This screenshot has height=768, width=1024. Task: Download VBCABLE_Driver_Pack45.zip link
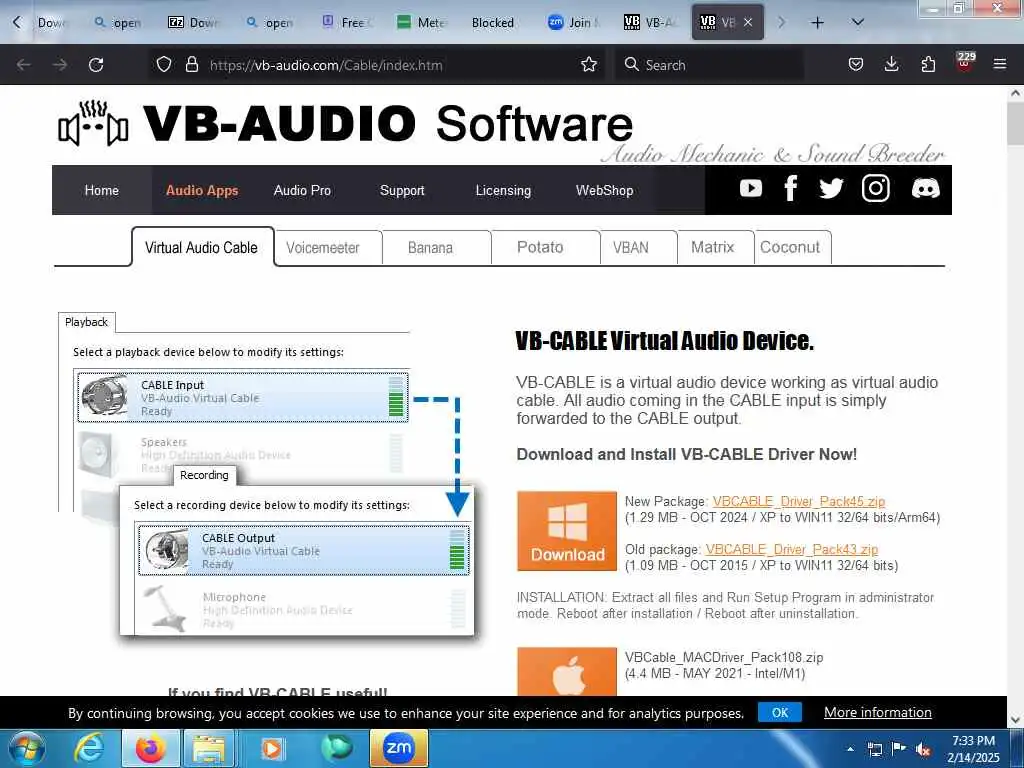point(799,502)
